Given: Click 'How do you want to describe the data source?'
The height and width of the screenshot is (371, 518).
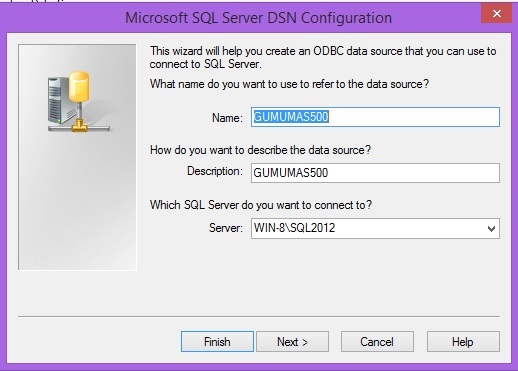Looking at the screenshot, I should point(260,150).
